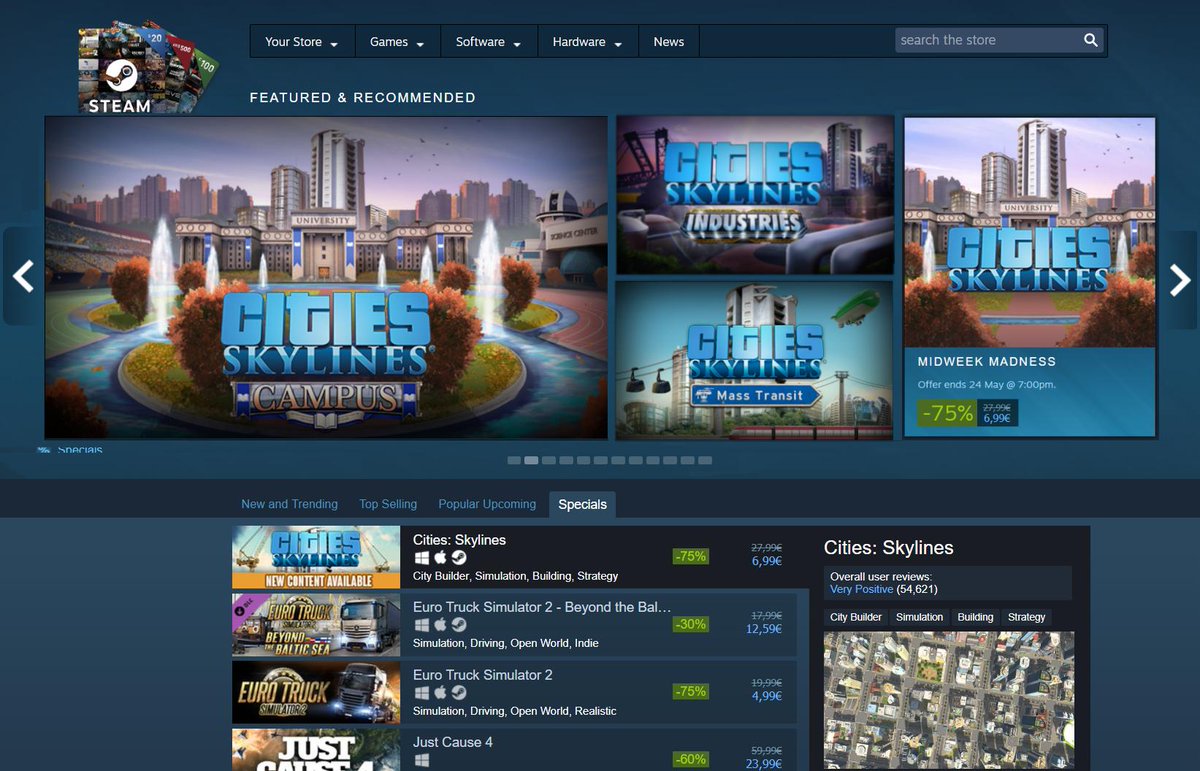Click Building tag in side panel

click(975, 617)
